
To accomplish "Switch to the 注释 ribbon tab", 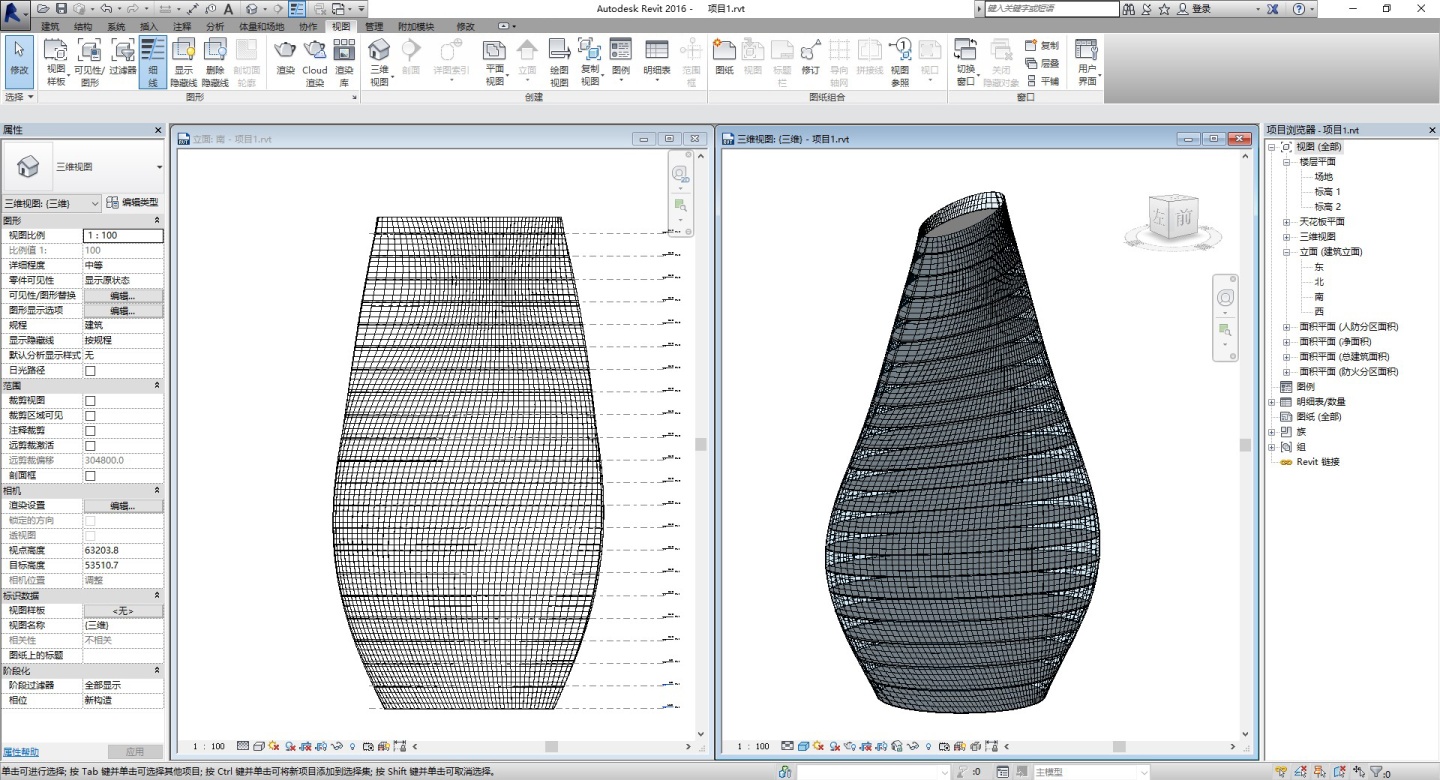I will (x=182, y=26).
